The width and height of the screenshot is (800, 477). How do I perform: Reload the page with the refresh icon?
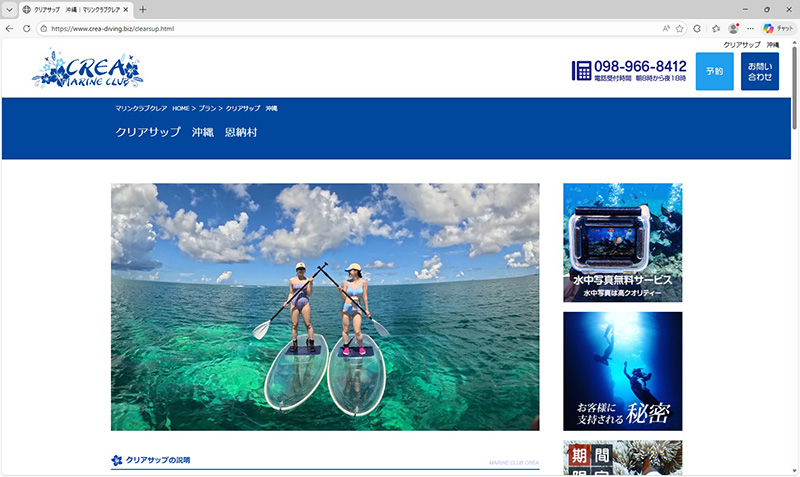coord(27,28)
